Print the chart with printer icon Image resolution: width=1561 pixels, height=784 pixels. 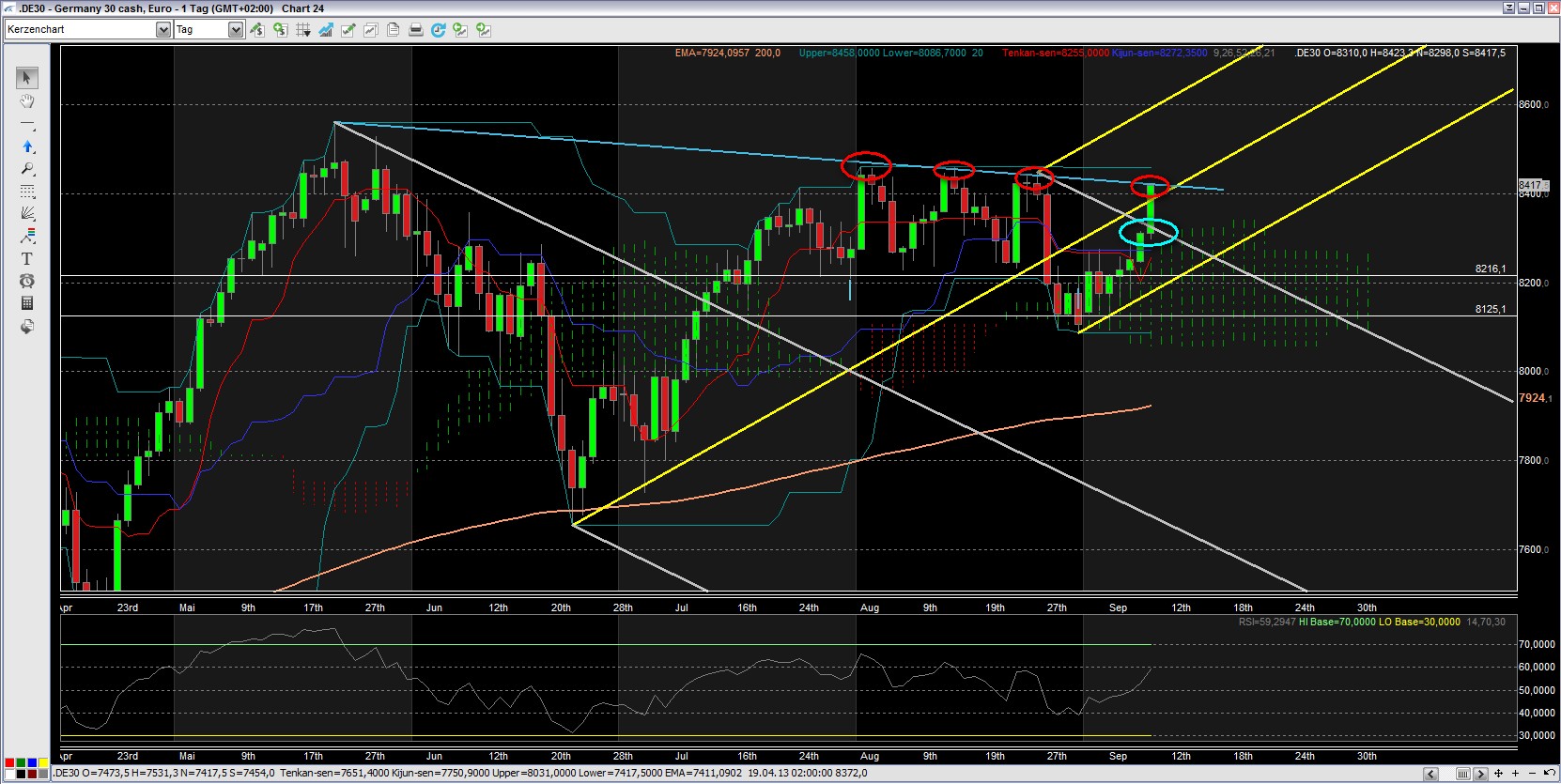pos(416,30)
